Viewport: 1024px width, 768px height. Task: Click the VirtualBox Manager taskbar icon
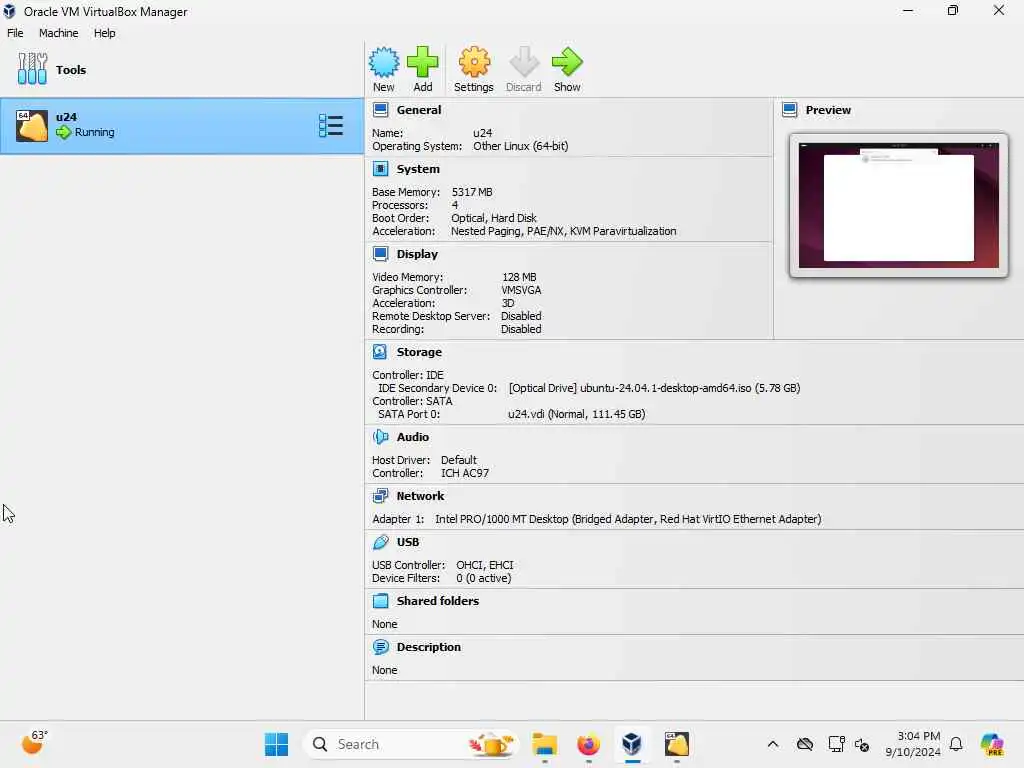tap(632, 744)
